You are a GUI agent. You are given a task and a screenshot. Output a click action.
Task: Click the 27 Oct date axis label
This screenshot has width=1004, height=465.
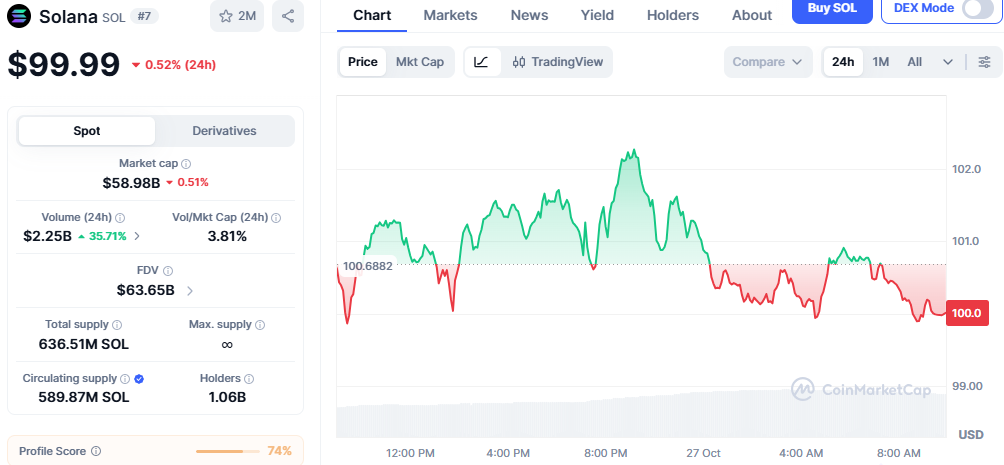(x=703, y=453)
